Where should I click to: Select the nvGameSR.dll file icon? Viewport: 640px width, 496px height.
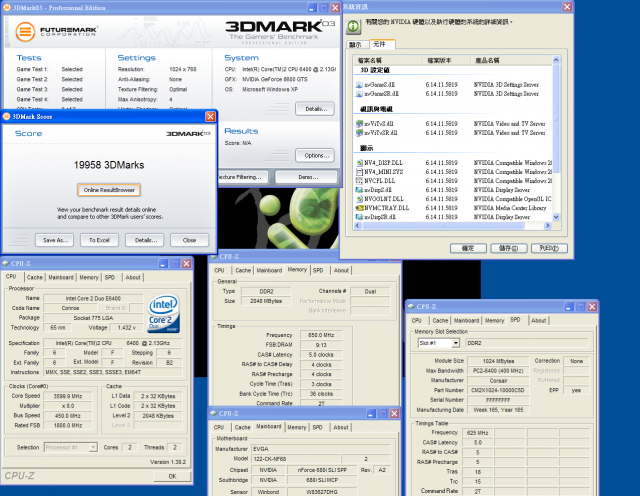pos(359,93)
